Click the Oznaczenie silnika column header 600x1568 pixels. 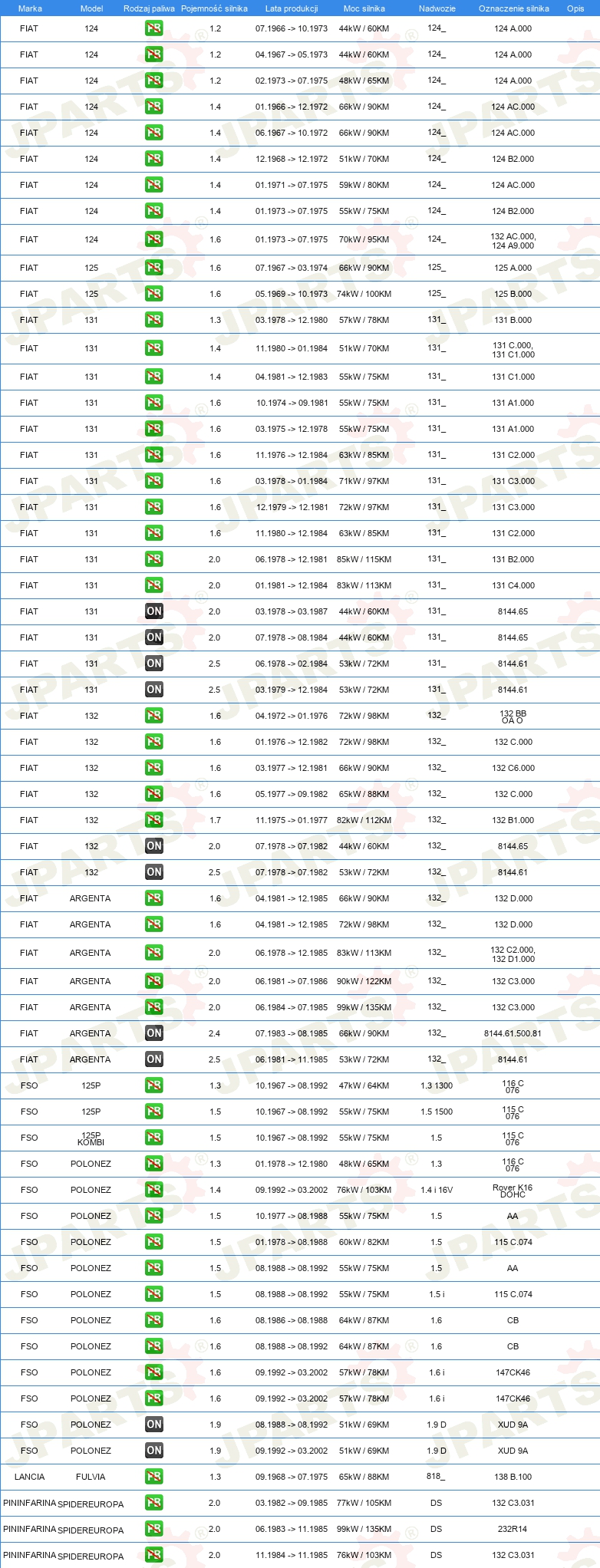coord(513,8)
